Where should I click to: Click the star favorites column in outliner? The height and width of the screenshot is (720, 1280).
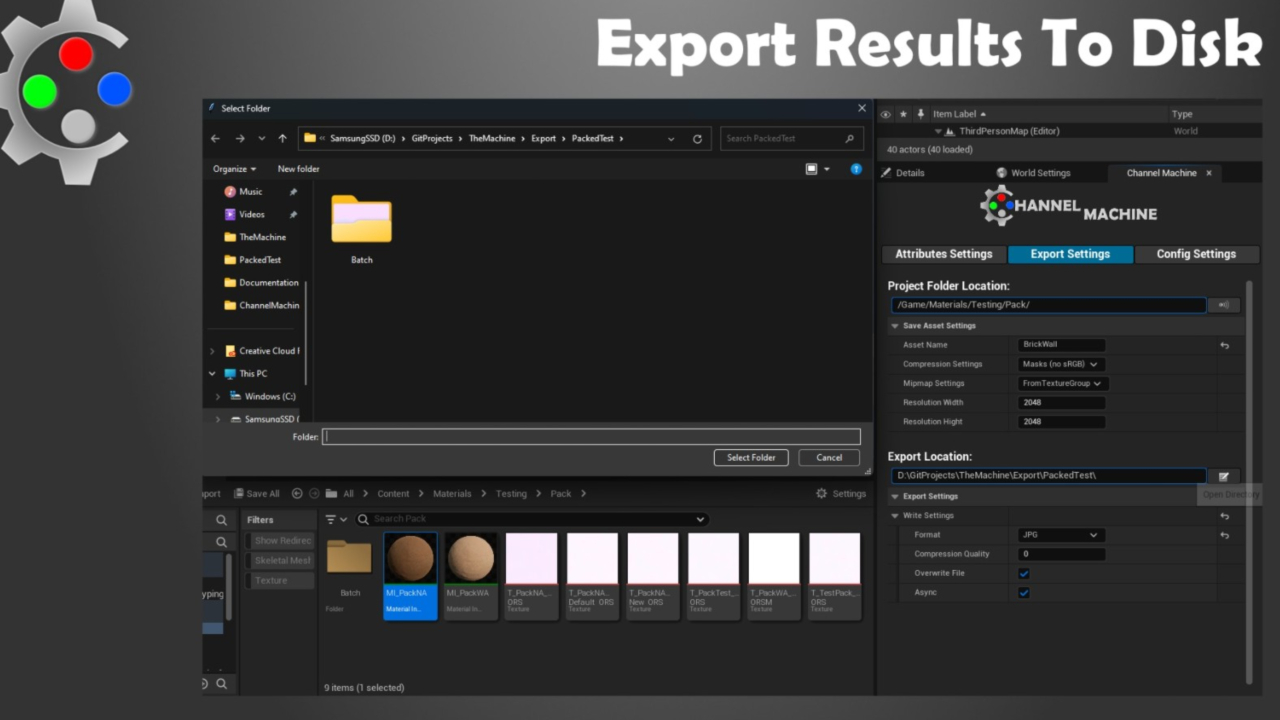coord(903,114)
